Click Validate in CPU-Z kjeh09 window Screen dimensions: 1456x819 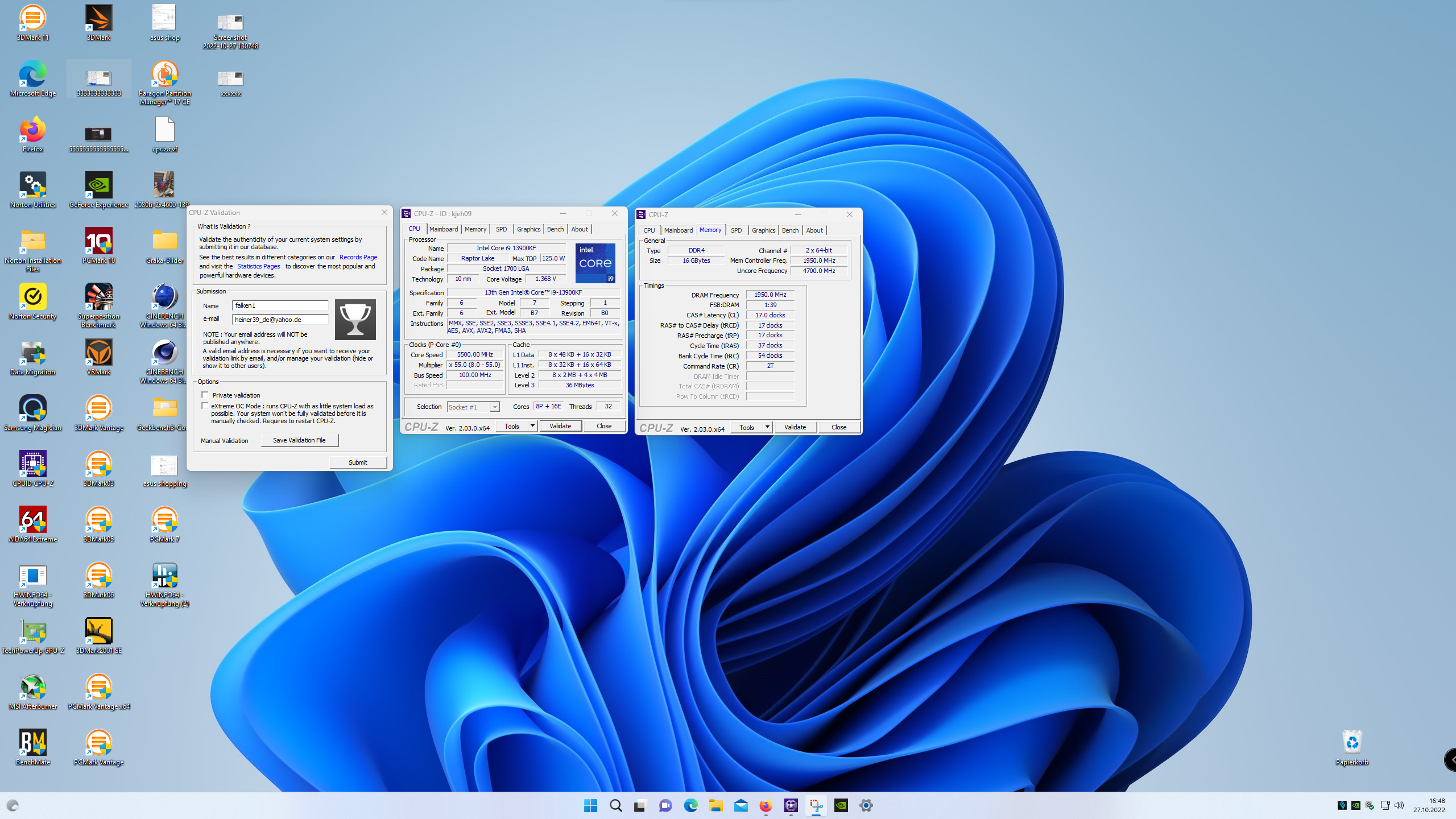(x=560, y=426)
